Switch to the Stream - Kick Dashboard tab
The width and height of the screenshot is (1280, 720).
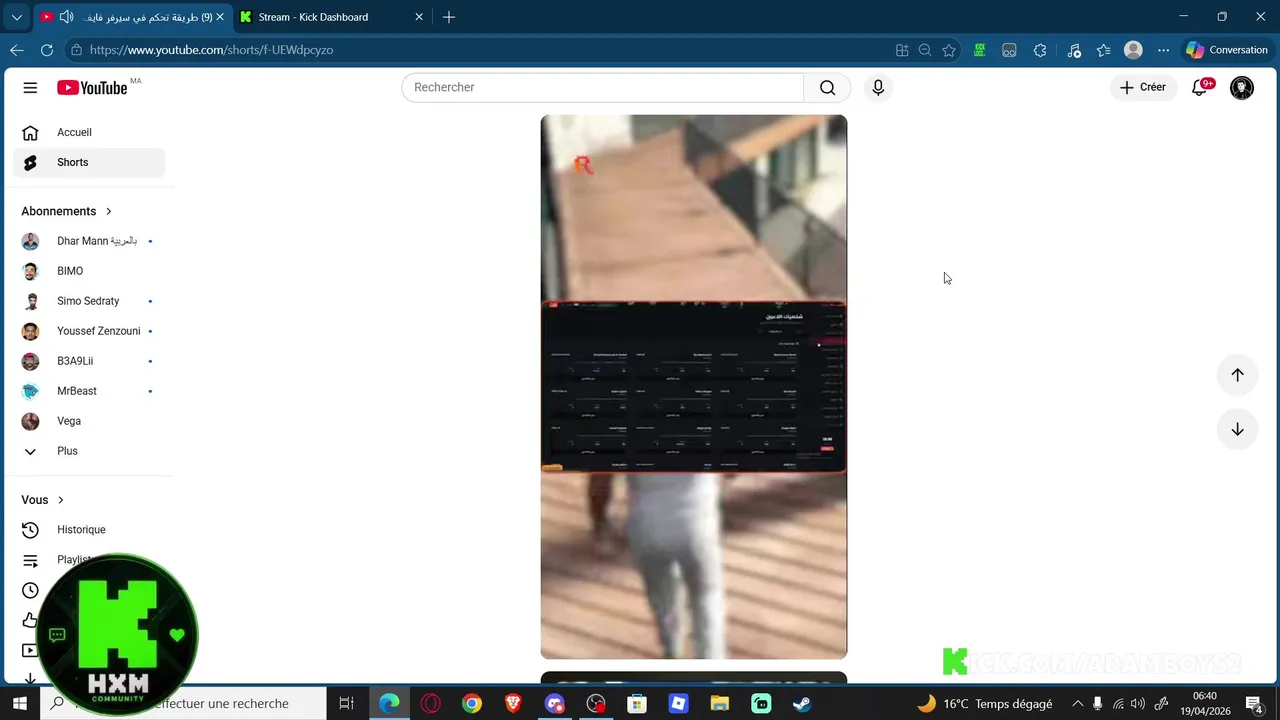[x=331, y=17]
